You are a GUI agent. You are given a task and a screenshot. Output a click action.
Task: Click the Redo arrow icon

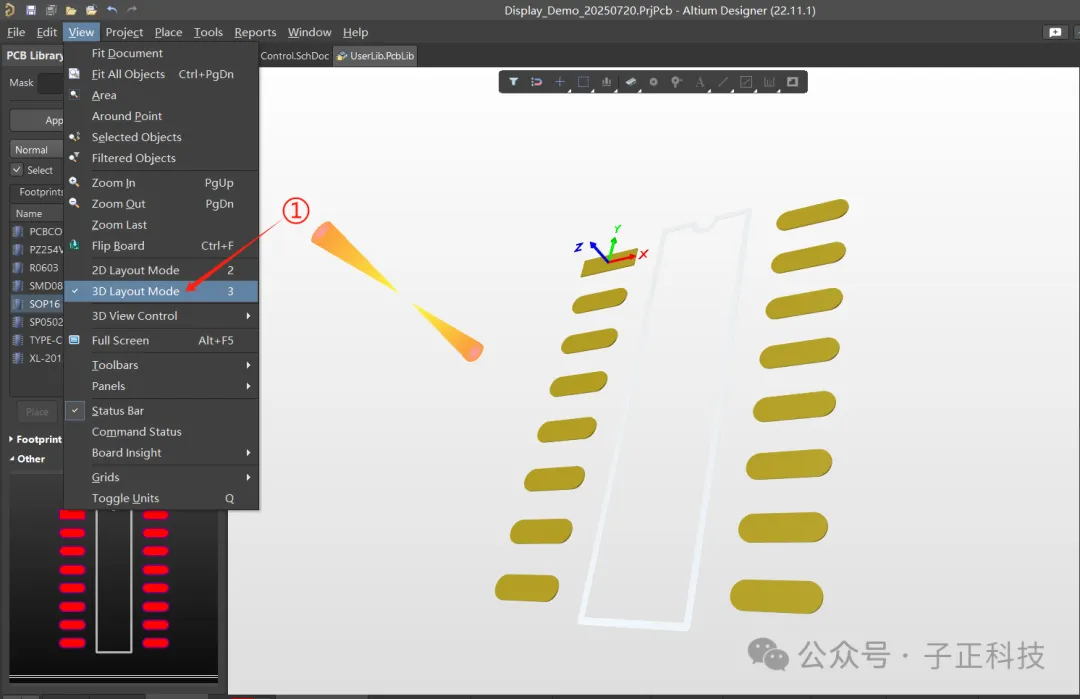coord(132,10)
